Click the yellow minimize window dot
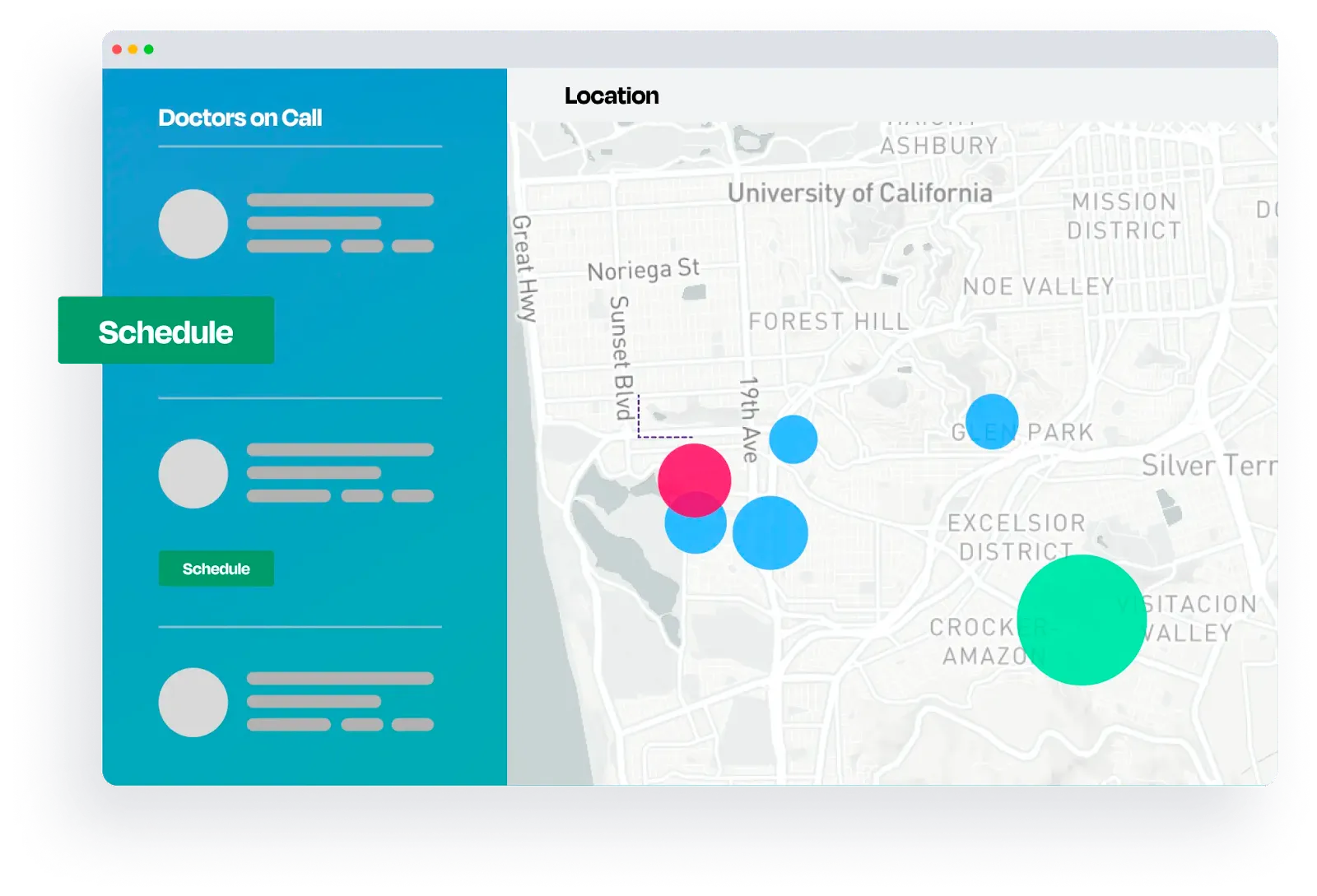1317x896 pixels. [x=133, y=49]
